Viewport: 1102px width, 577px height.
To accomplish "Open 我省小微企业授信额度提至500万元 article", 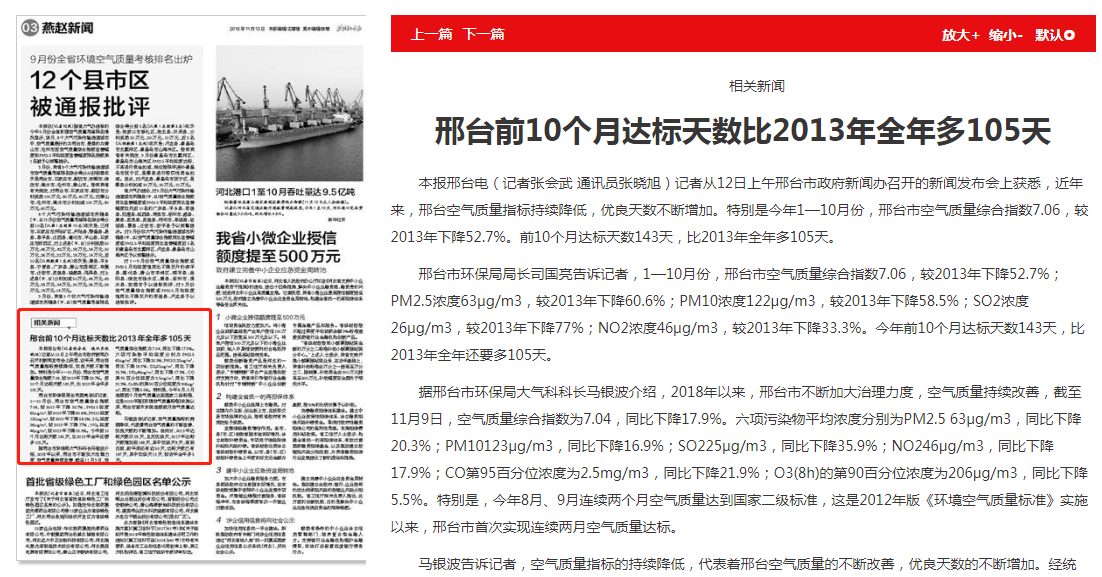I will 278,248.
